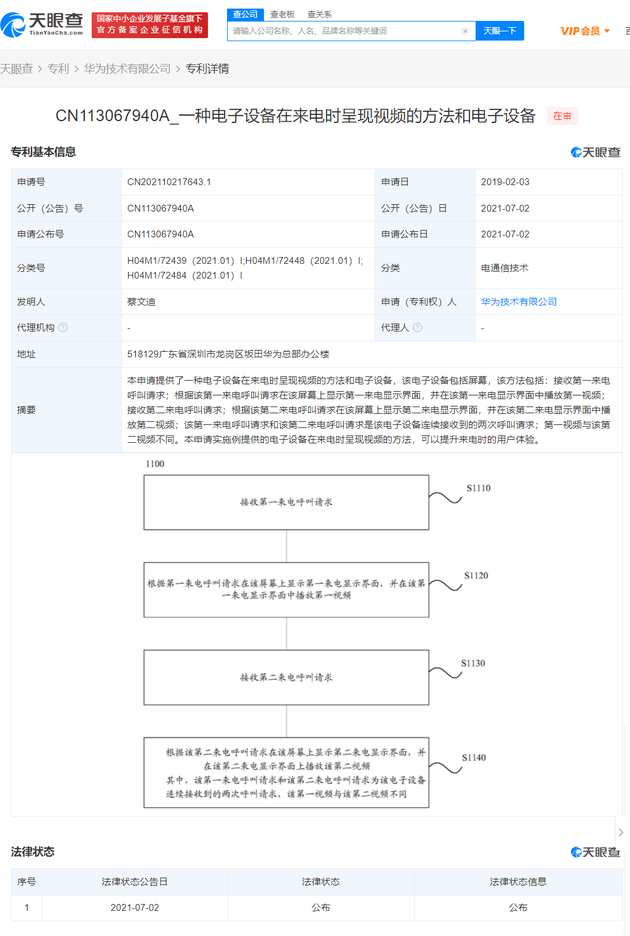Image resolution: width=630 pixels, height=936 pixels.
Task: Clear the search box with x icon
Action: 465,31
